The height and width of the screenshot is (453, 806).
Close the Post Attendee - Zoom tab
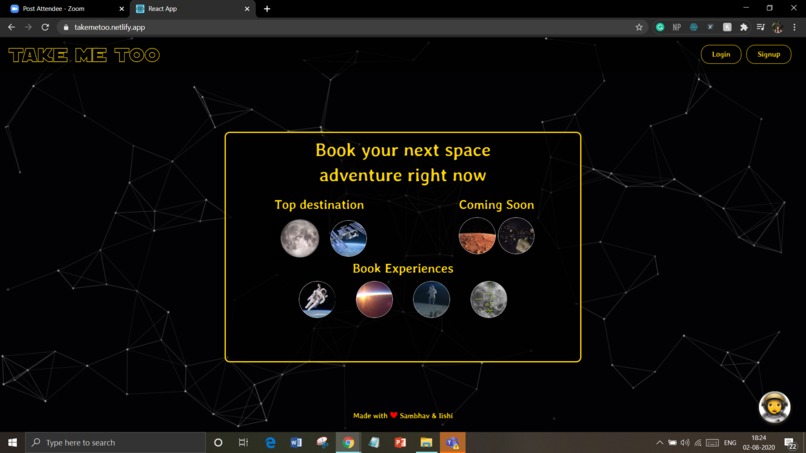coord(122,9)
